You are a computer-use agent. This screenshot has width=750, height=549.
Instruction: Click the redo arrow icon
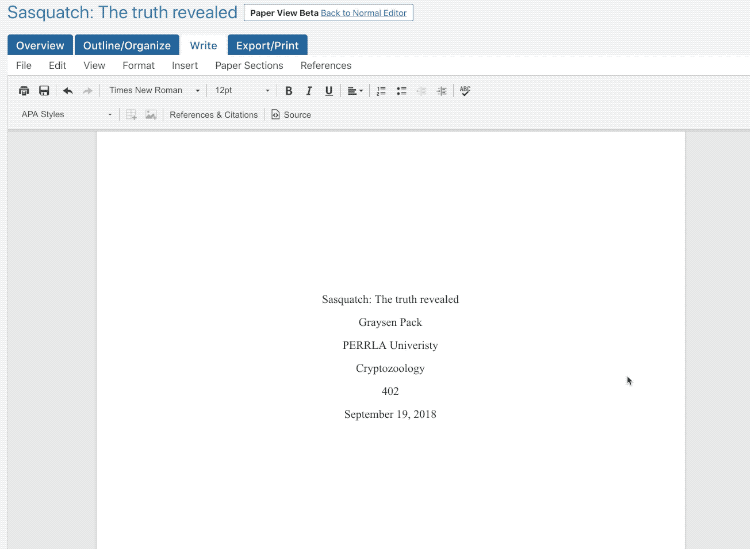(88, 90)
